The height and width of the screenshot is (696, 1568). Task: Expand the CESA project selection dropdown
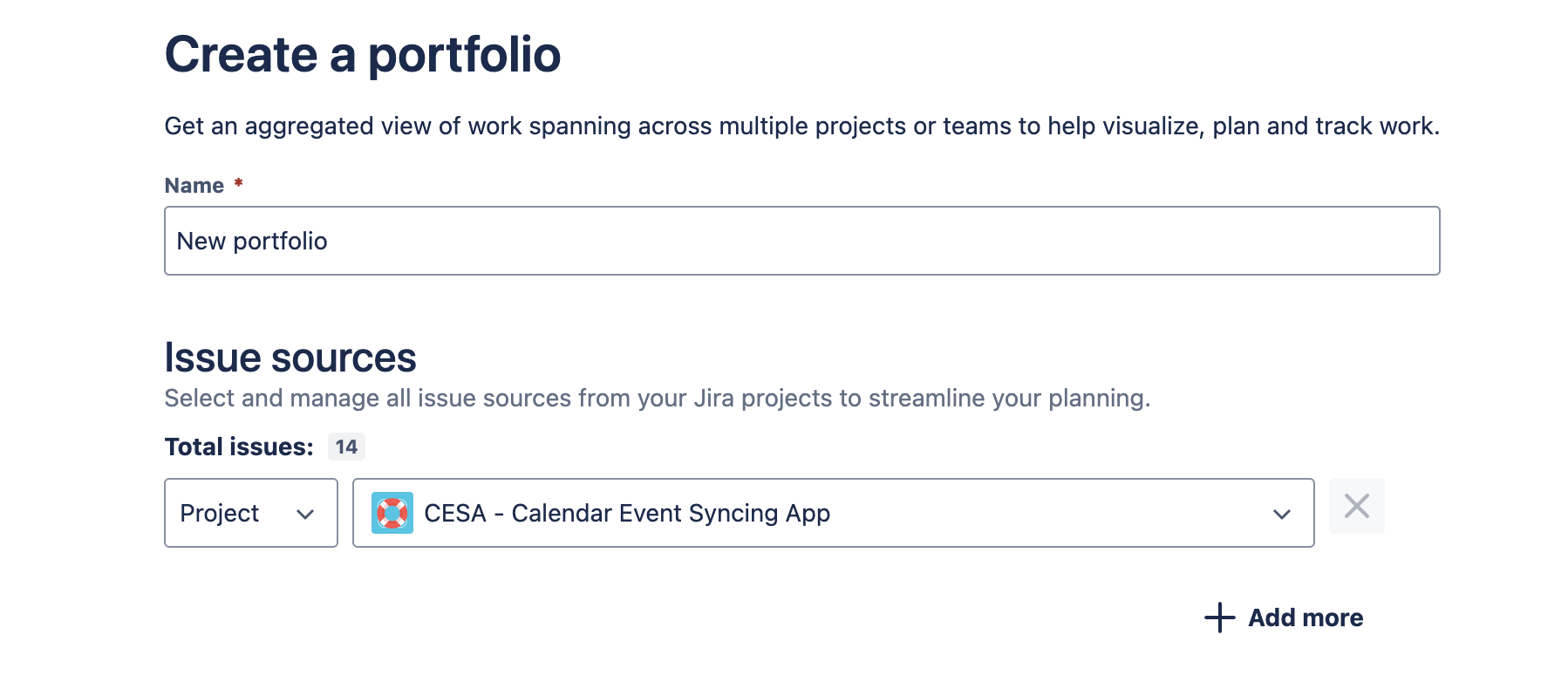click(832, 513)
